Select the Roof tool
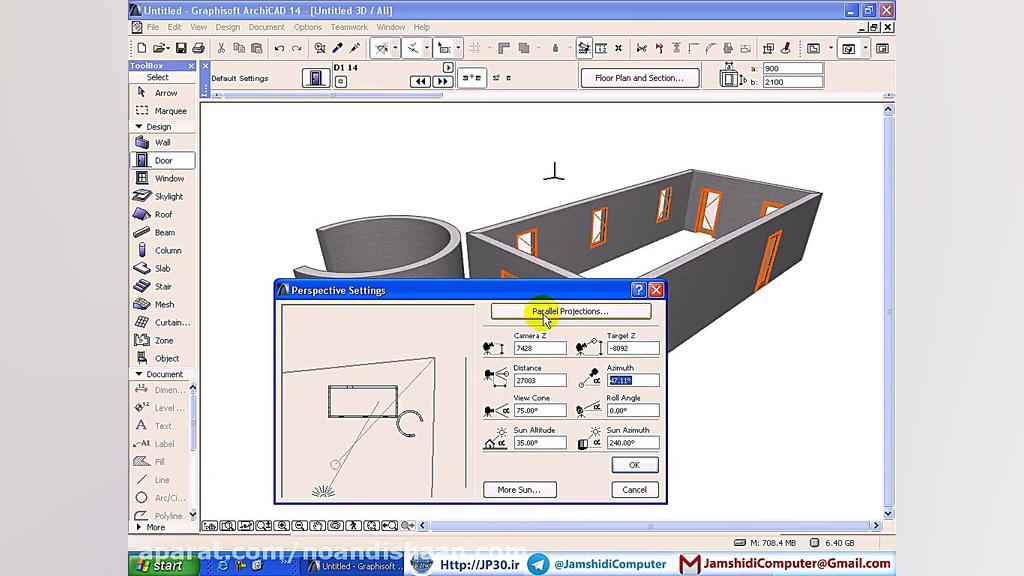Viewport: 1024px width, 576px height. pyautogui.click(x=162, y=214)
